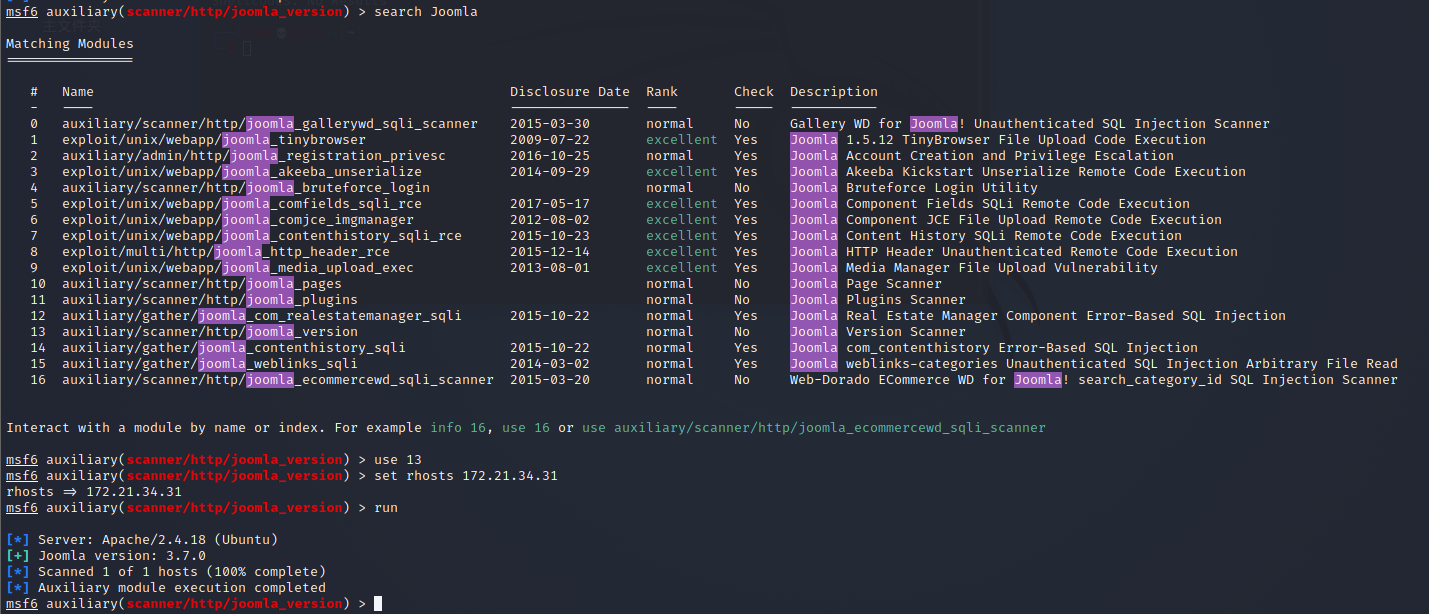Select the 'set rhosts 172.21.34.31' command
Viewport: 1429px width, 614px height.
coord(466,476)
